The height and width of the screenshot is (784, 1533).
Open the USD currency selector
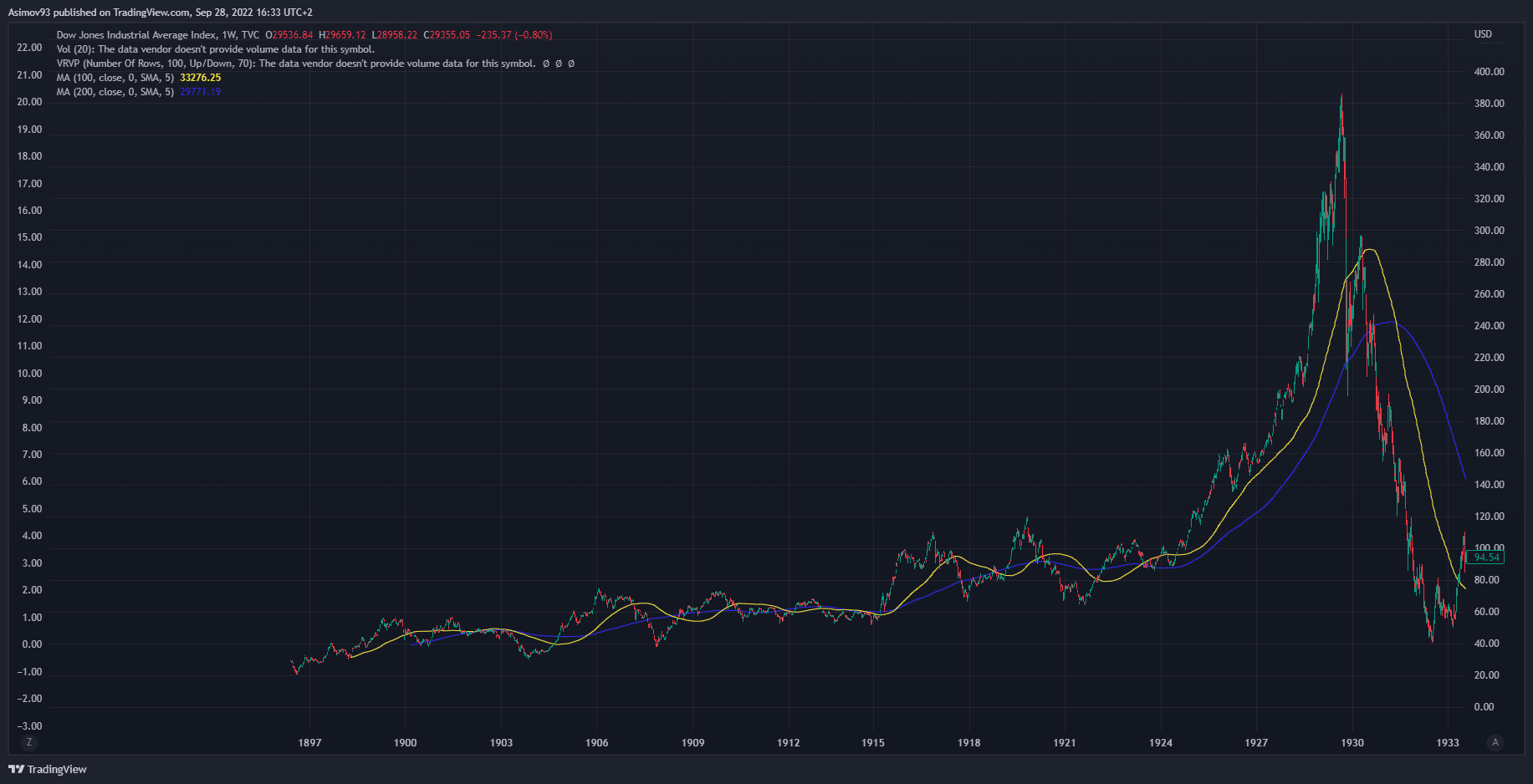(x=1483, y=34)
